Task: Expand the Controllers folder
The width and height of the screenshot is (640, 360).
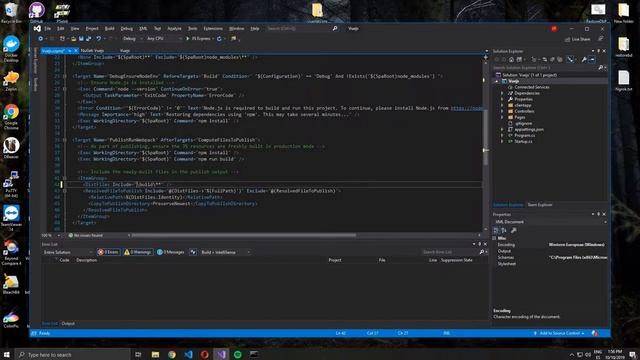Action: 502,111
